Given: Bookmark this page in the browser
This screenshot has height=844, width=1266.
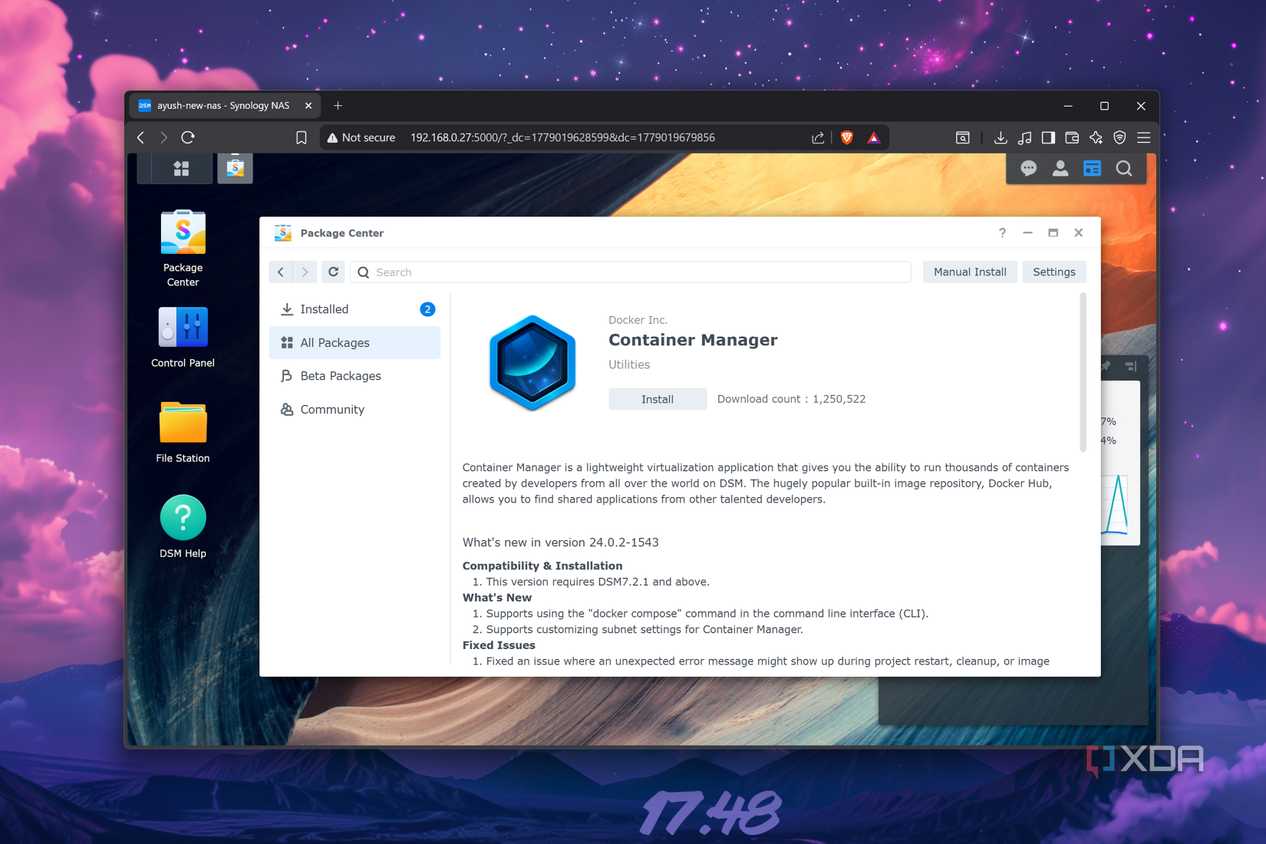Looking at the screenshot, I should [x=301, y=138].
